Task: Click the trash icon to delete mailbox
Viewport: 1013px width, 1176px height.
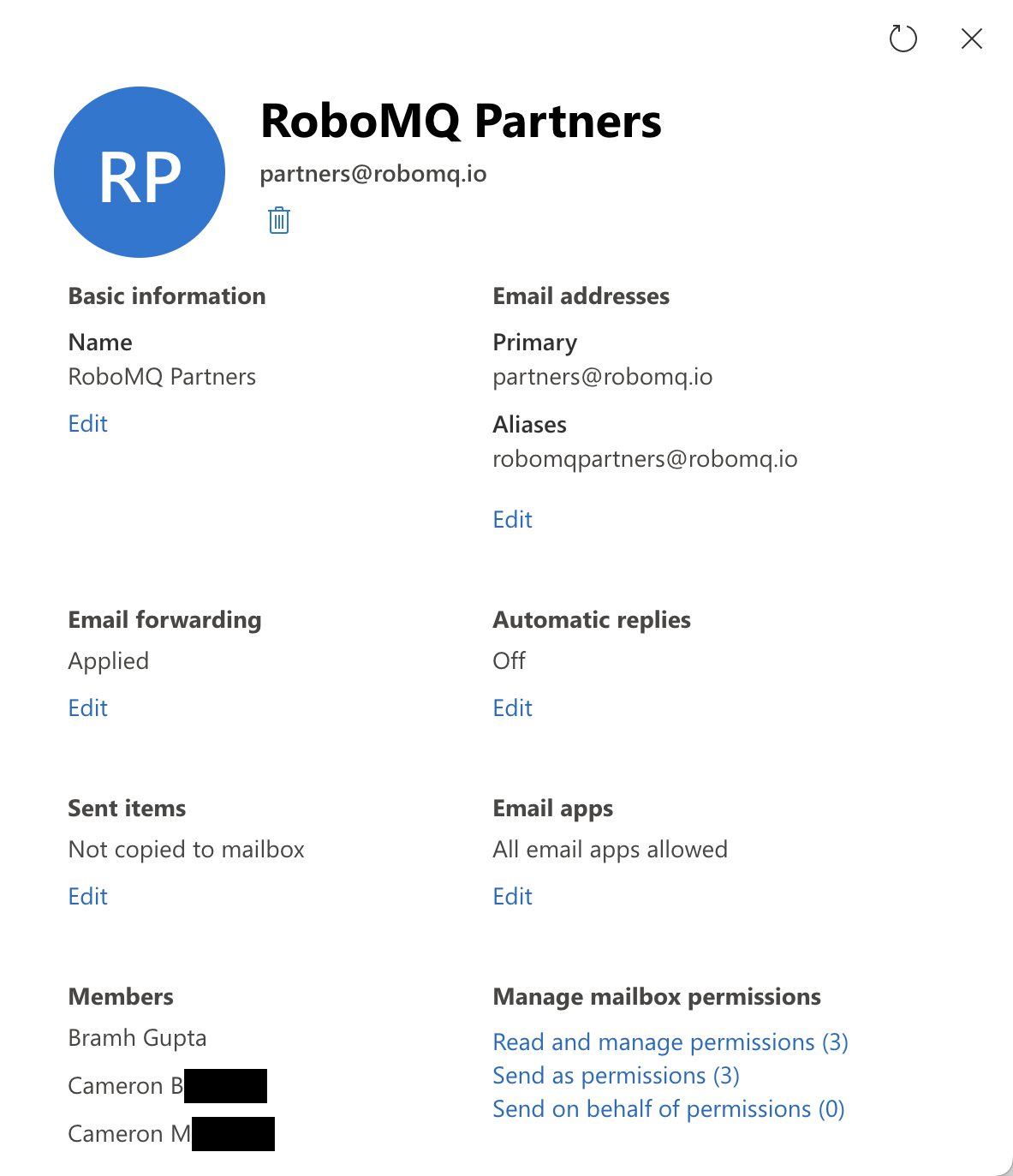Action: pos(279,220)
